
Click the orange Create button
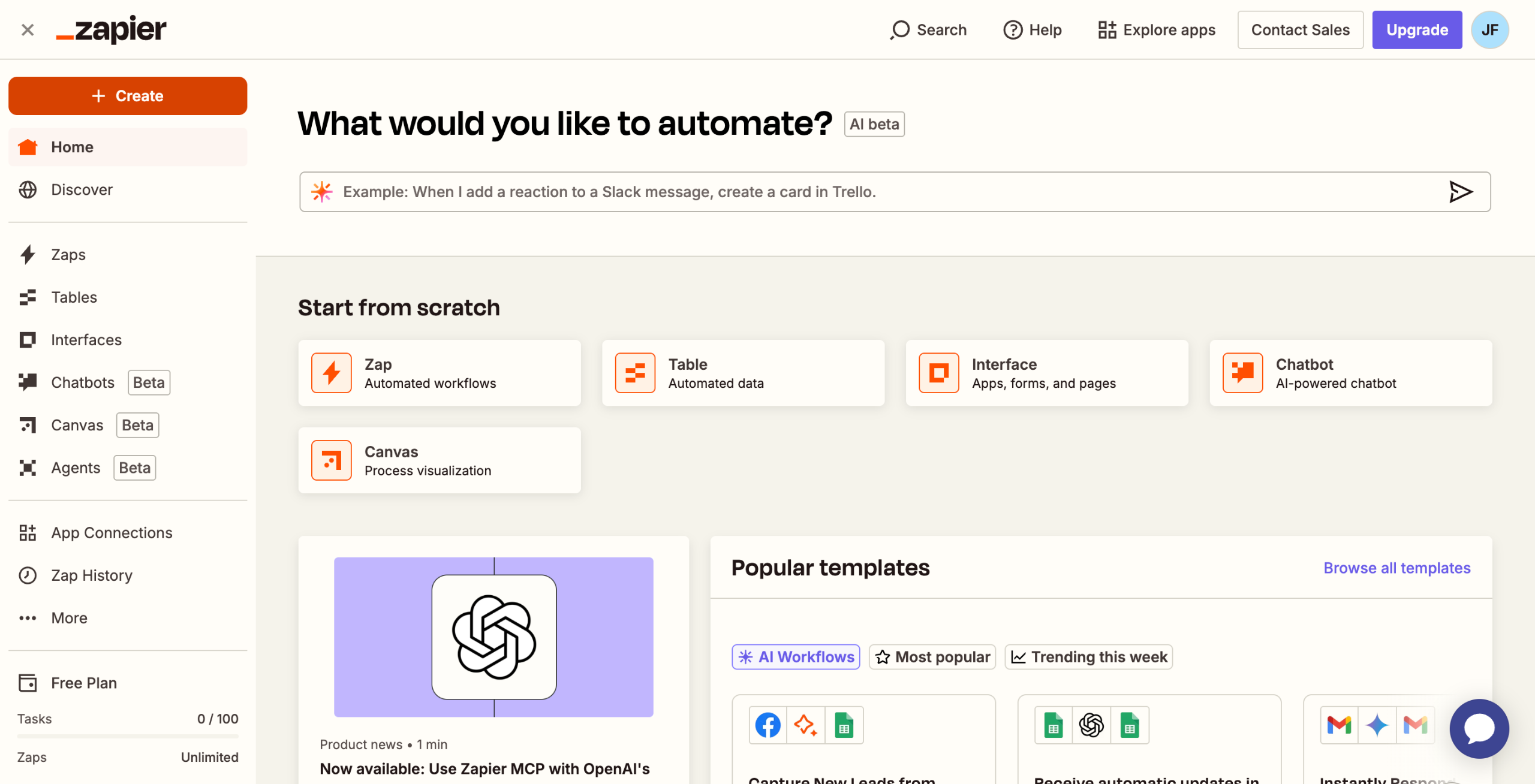pyautogui.click(x=128, y=96)
